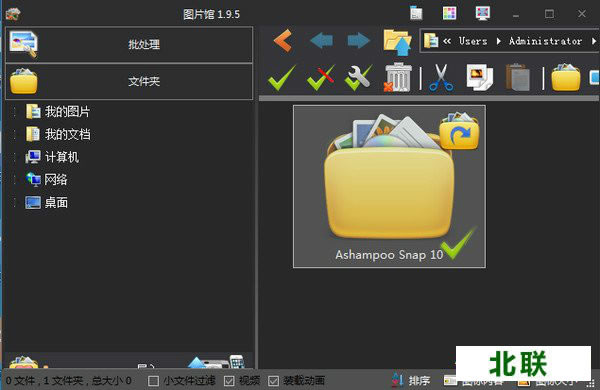Viewport: 600px width, 390px height.
Task: Expand the arrow after Administrator breadcrumb
Action: click(x=593, y=41)
